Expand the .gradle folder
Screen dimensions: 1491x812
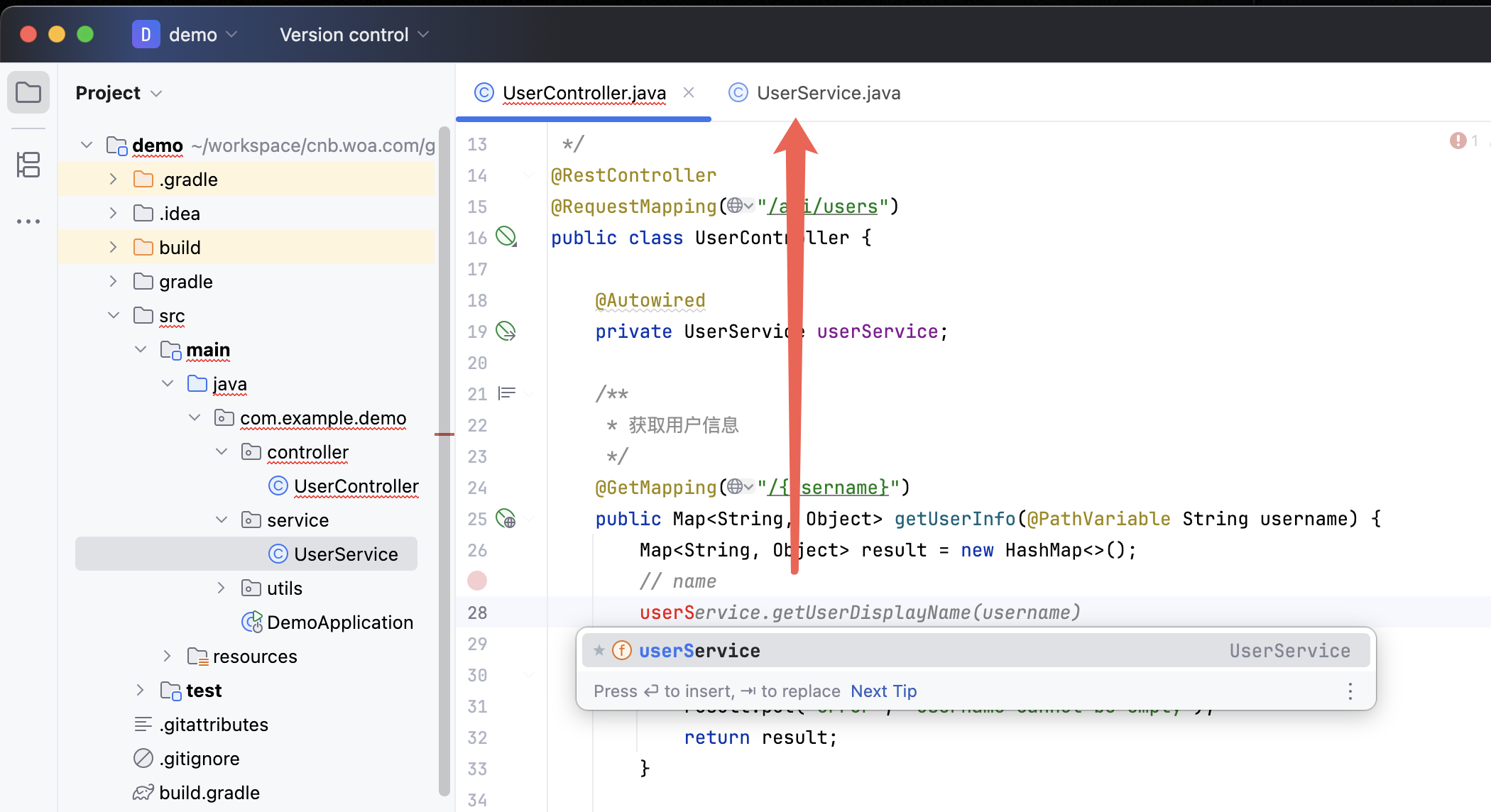tap(113, 179)
